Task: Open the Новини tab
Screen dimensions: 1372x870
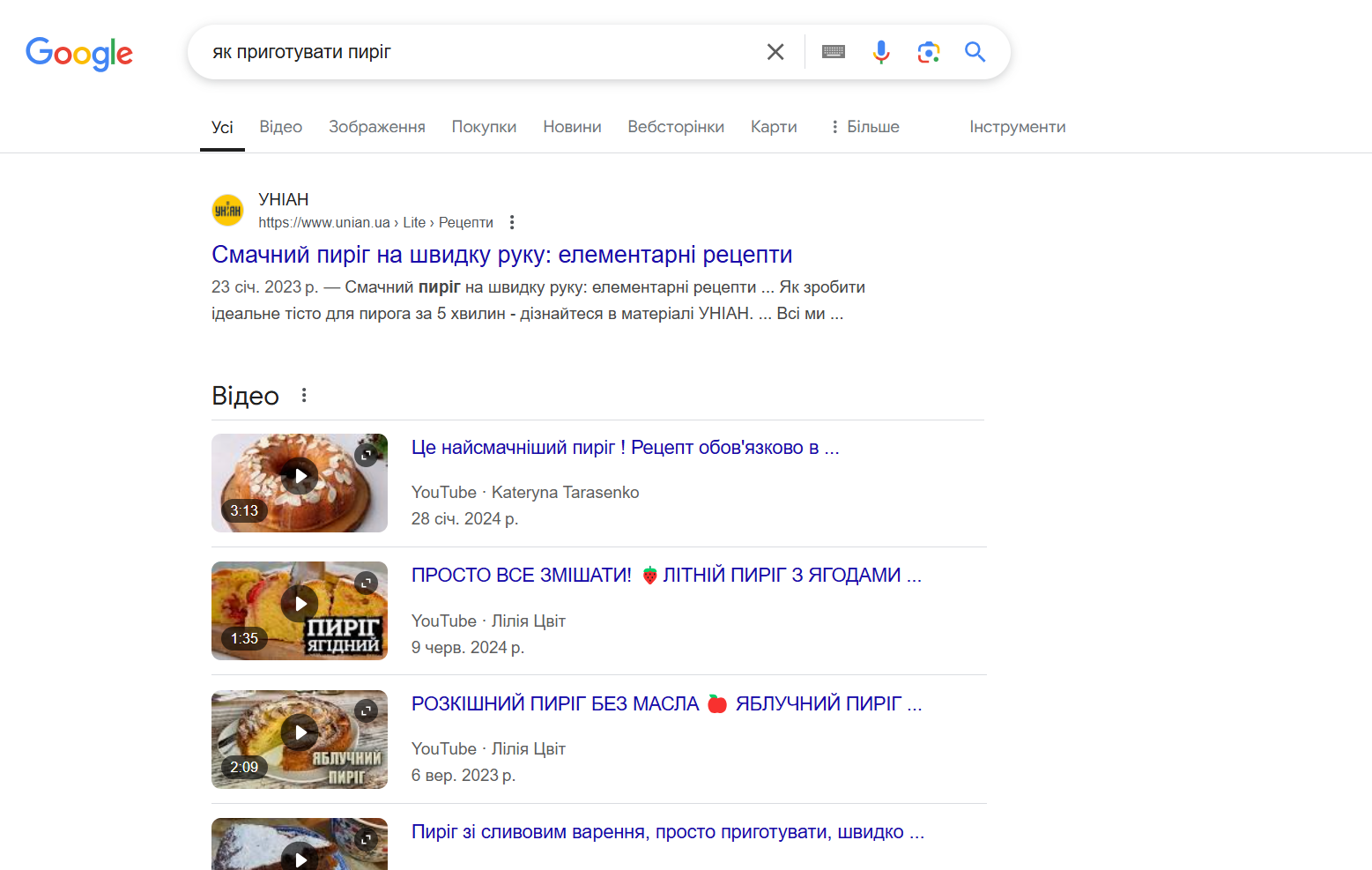Action: point(572,127)
